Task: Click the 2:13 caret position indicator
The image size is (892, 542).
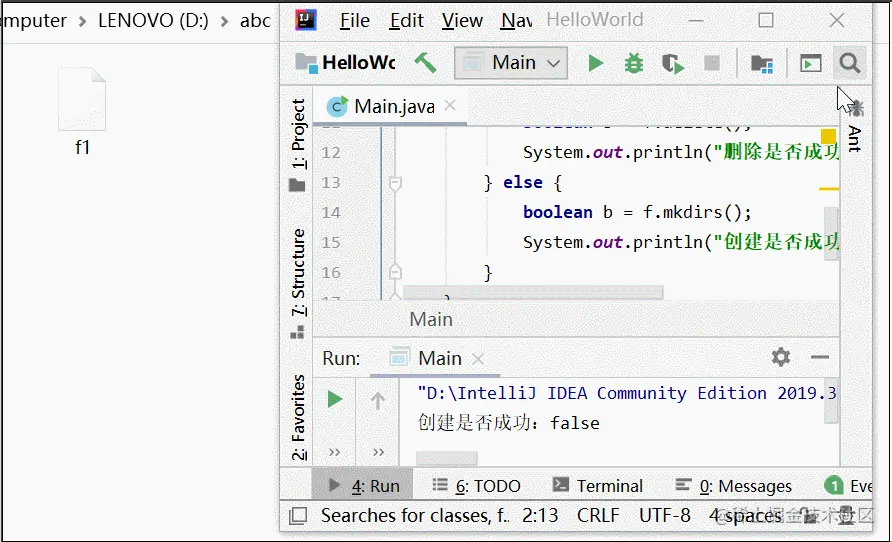Action: coord(540,515)
